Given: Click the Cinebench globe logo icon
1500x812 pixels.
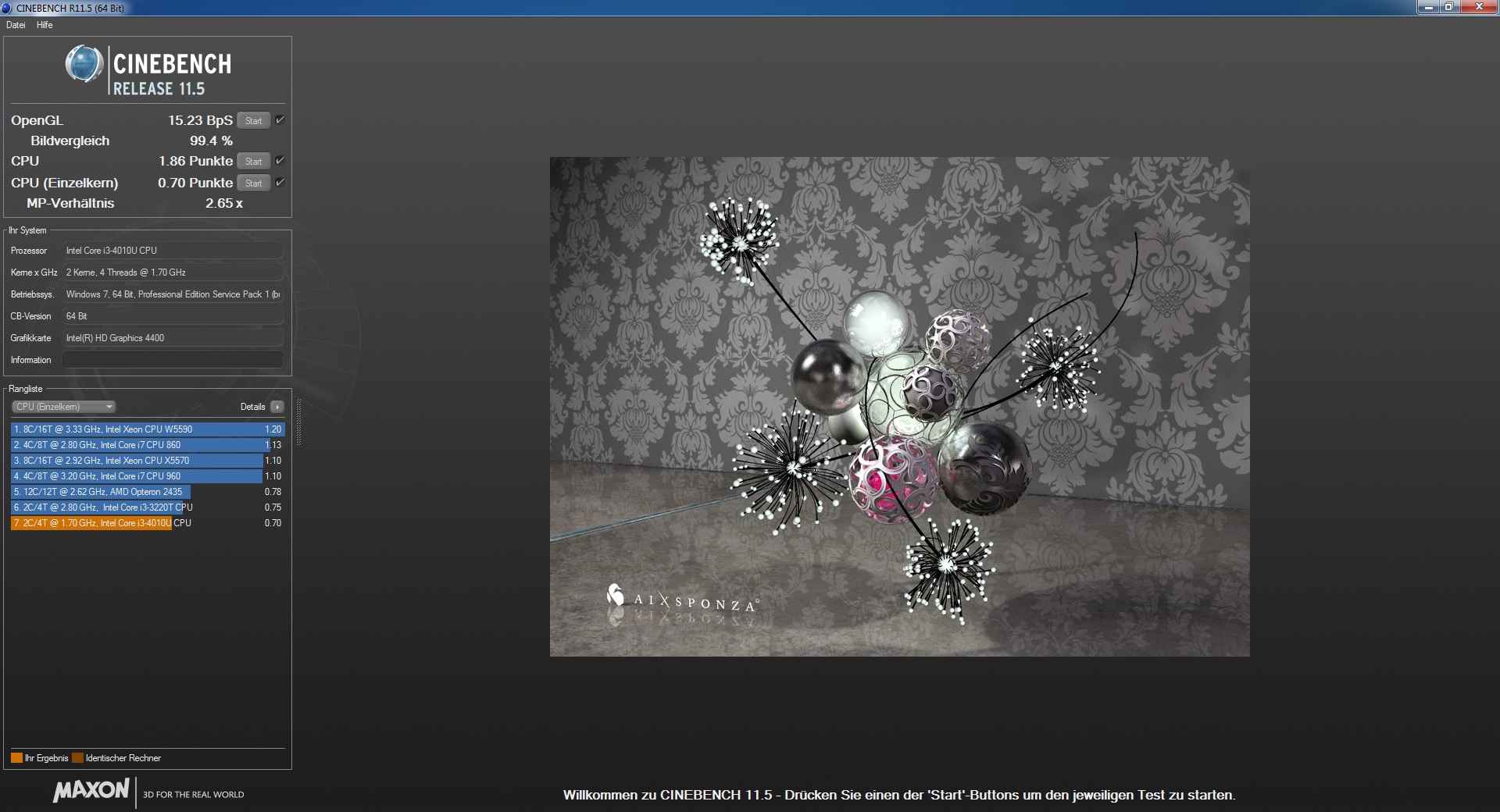Looking at the screenshot, I should tap(84, 64).
